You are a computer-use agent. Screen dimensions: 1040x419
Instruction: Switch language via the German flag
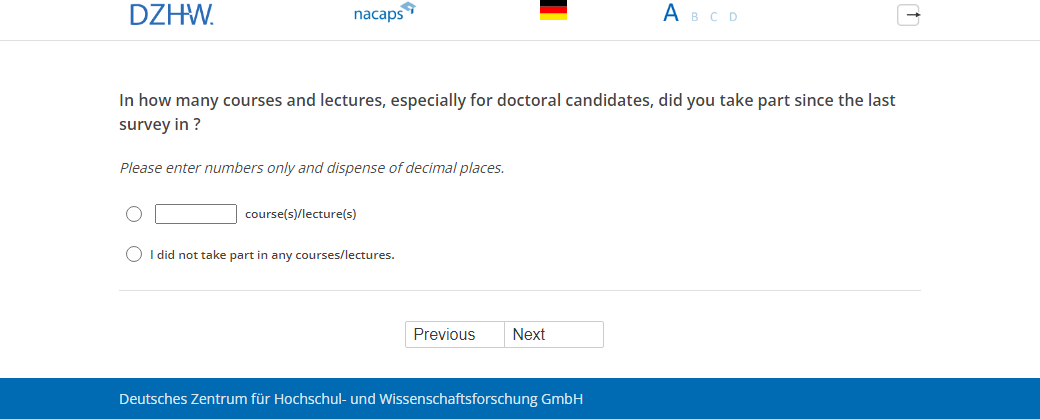click(553, 11)
